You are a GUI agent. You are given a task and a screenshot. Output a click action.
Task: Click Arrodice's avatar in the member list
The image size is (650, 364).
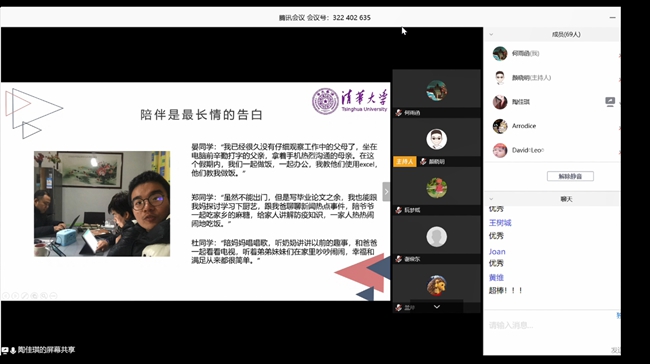click(x=500, y=126)
